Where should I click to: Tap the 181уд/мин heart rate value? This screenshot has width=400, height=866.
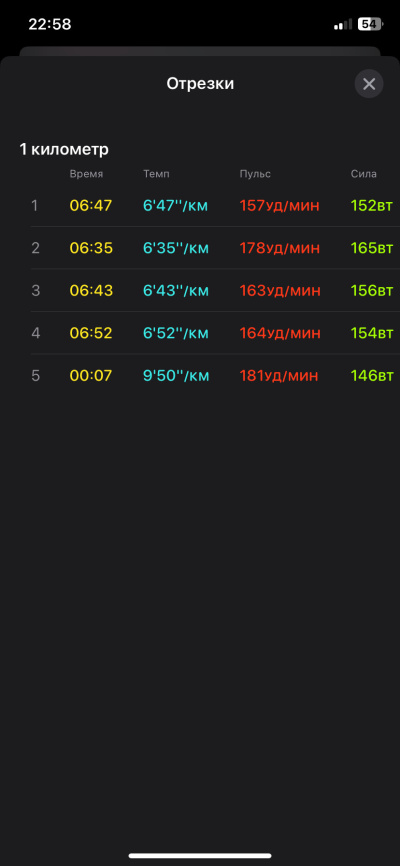pos(278,376)
